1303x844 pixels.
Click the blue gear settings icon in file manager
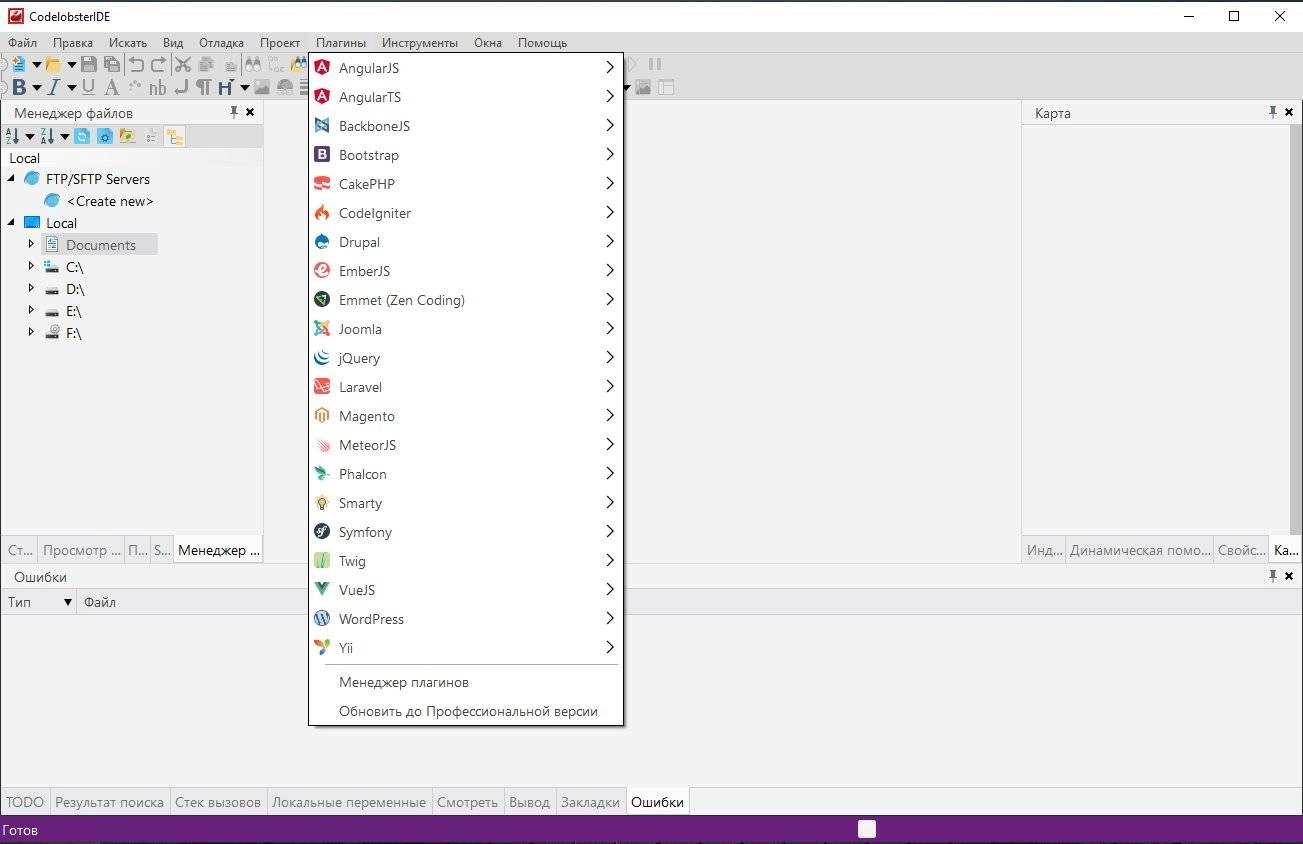[x=104, y=136]
